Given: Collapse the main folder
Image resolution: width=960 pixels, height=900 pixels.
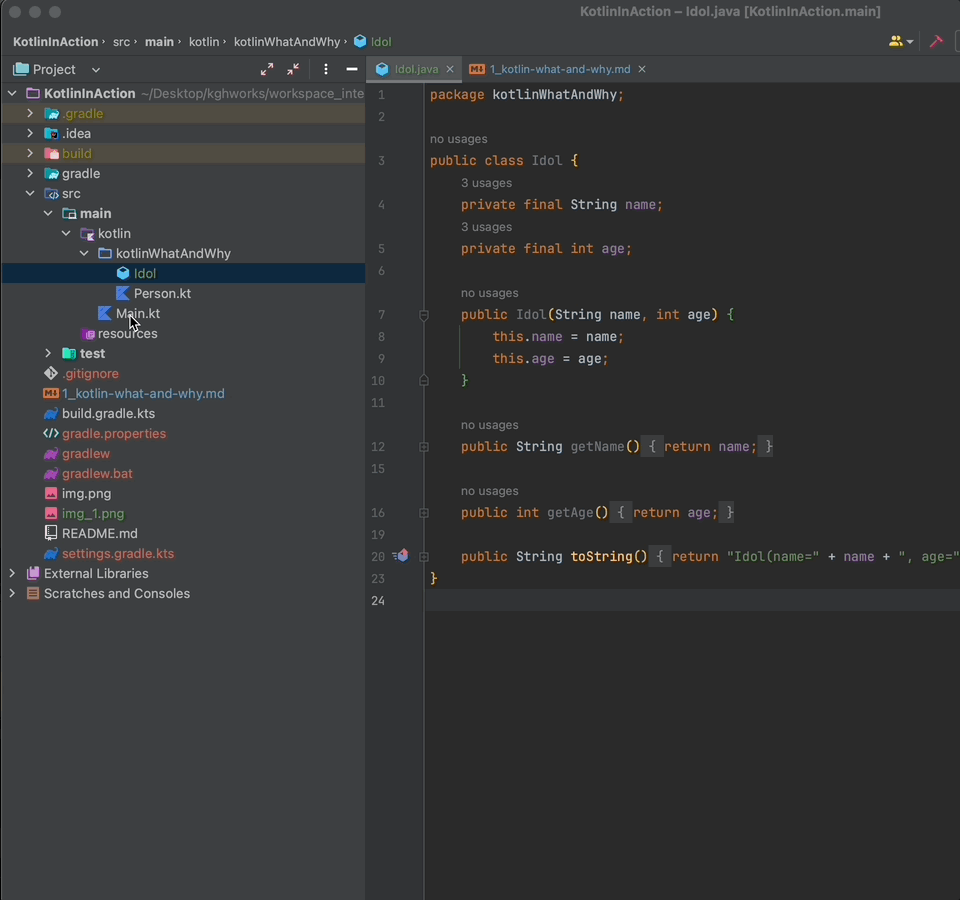Looking at the screenshot, I should [48, 213].
